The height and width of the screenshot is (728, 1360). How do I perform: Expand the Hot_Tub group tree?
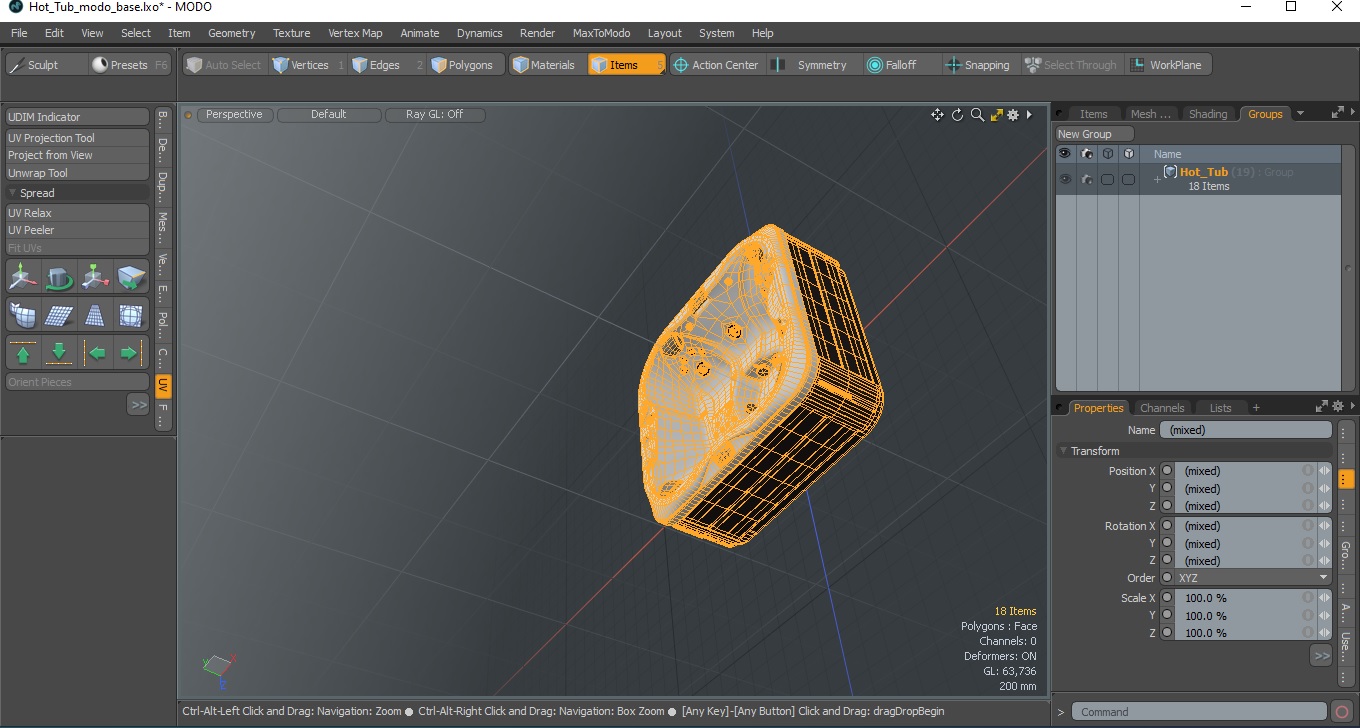pos(1157,180)
